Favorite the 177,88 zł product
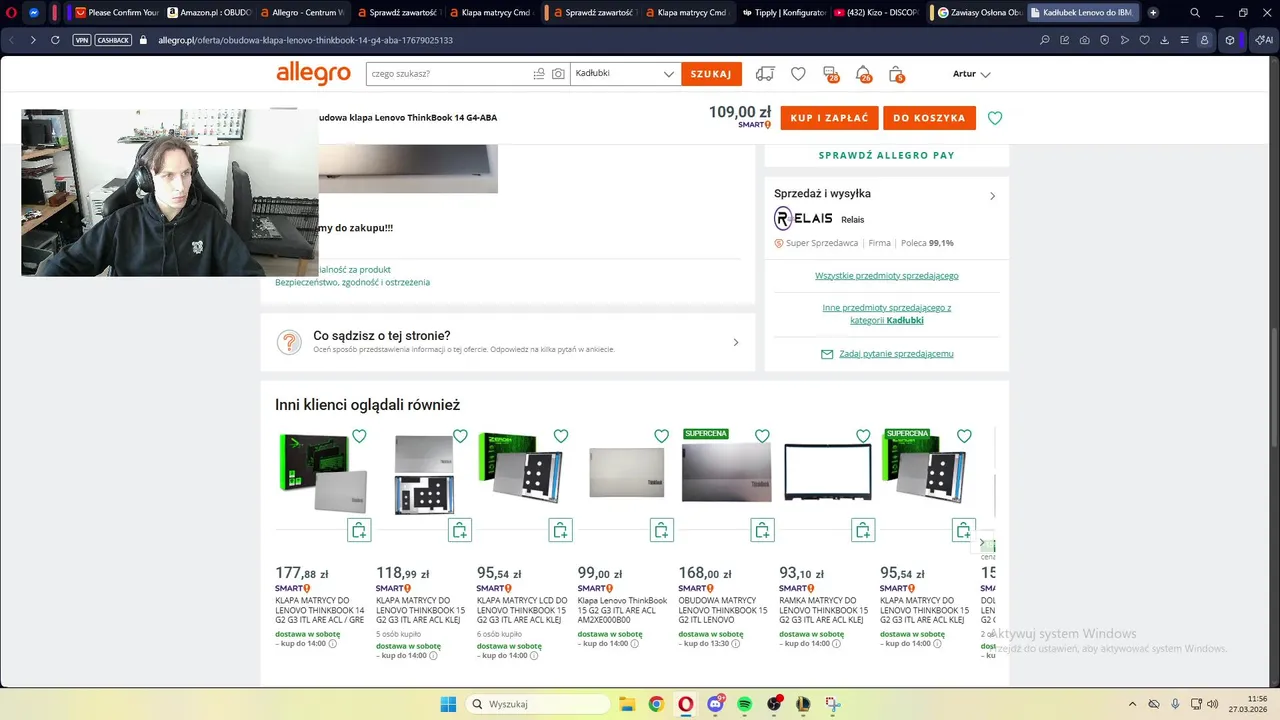Image resolution: width=1280 pixels, height=720 pixels. coord(359,436)
